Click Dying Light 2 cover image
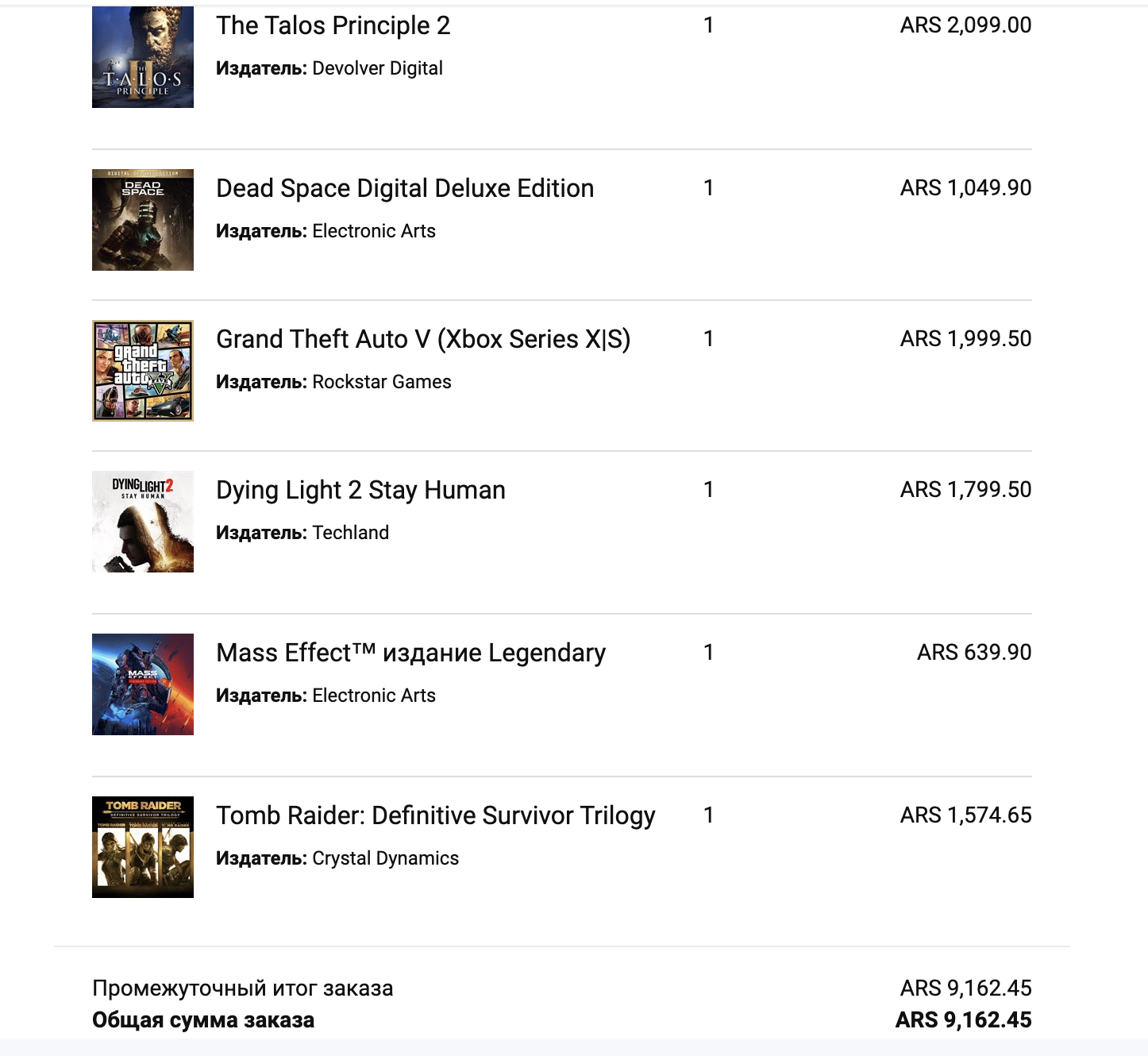Screen dimensions: 1148x1056 143,522
